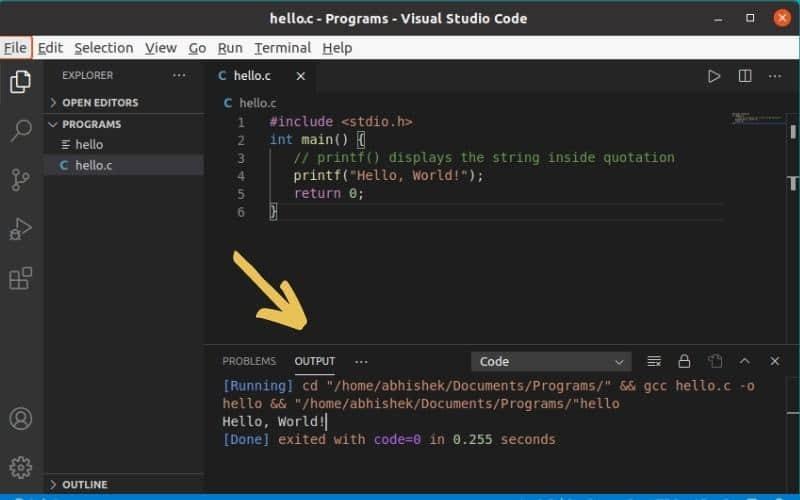800x500 pixels.
Task: Open the Search view in activity bar
Action: pyautogui.click(x=20, y=130)
